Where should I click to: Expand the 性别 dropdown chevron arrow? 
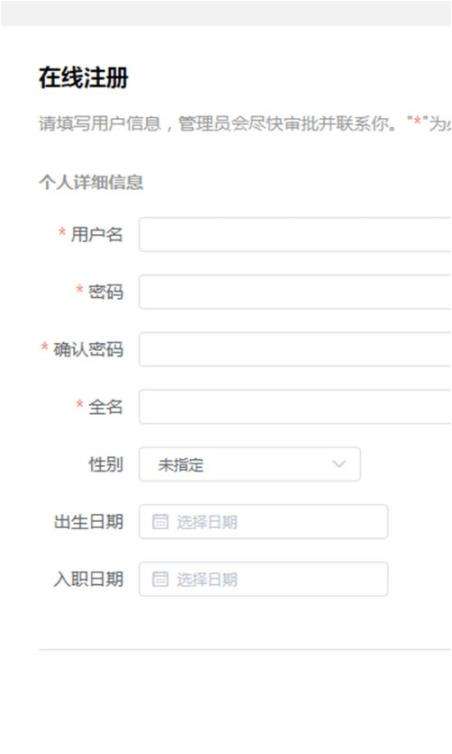point(339,464)
